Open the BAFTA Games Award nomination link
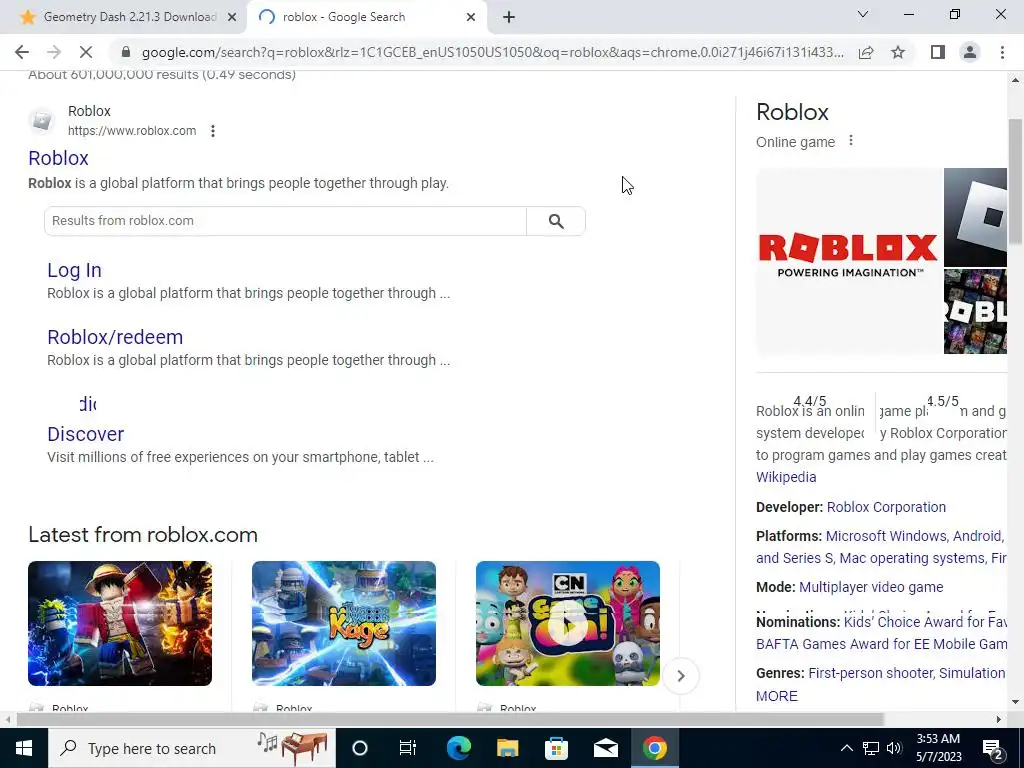Viewport: 1024px width, 768px height. pos(882,645)
